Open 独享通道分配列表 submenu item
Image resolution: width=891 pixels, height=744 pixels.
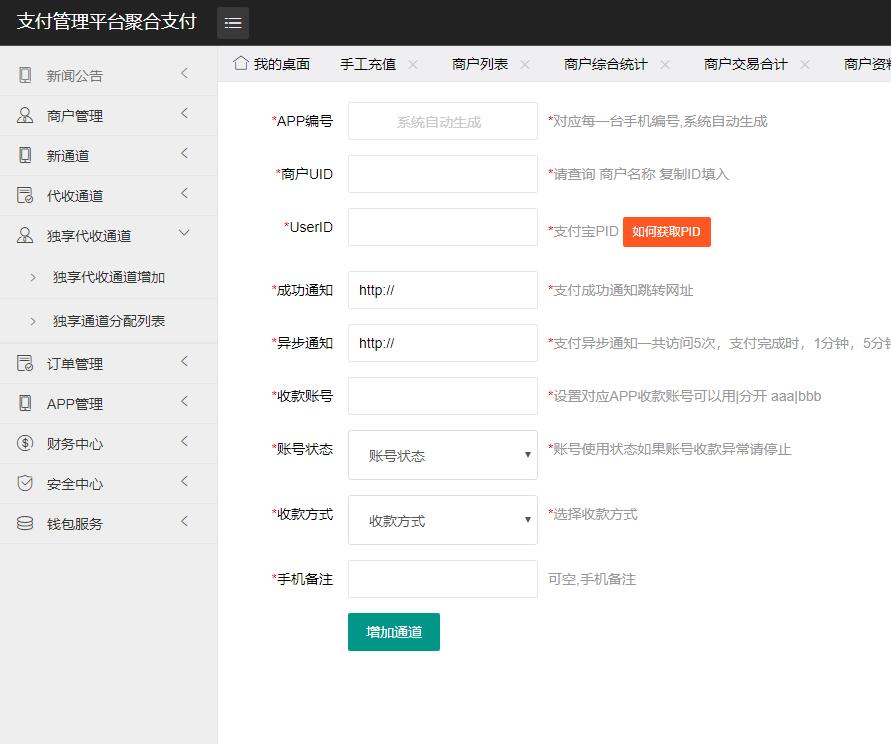[x=109, y=321]
